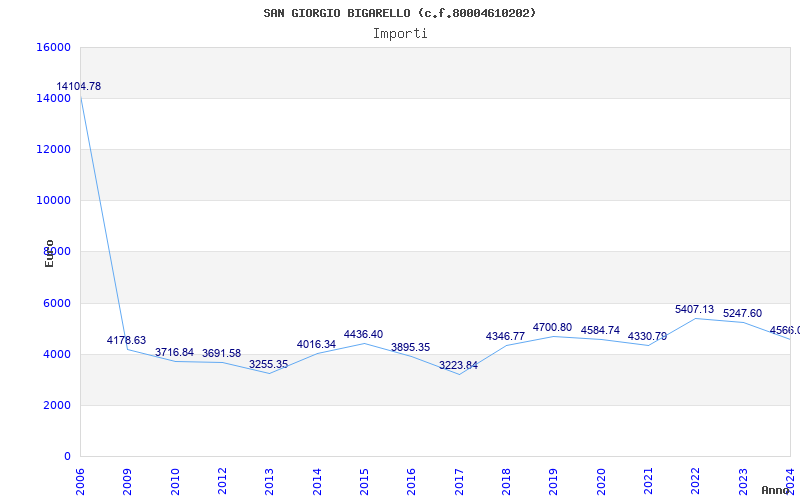Click the 14000 y-axis tick
The height and width of the screenshot is (500, 800).
tap(54, 98)
